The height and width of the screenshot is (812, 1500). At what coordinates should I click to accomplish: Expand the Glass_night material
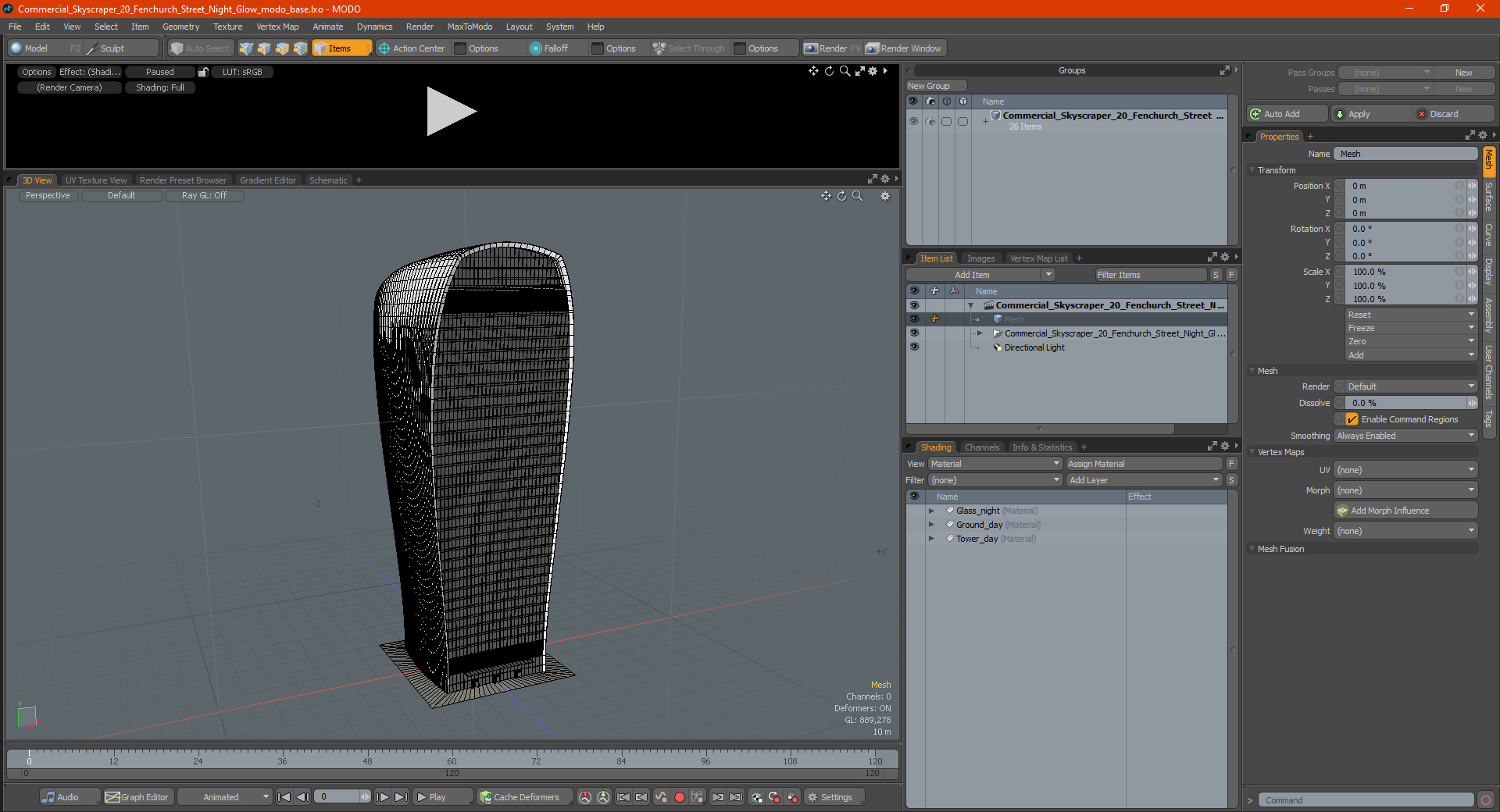pyautogui.click(x=931, y=511)
